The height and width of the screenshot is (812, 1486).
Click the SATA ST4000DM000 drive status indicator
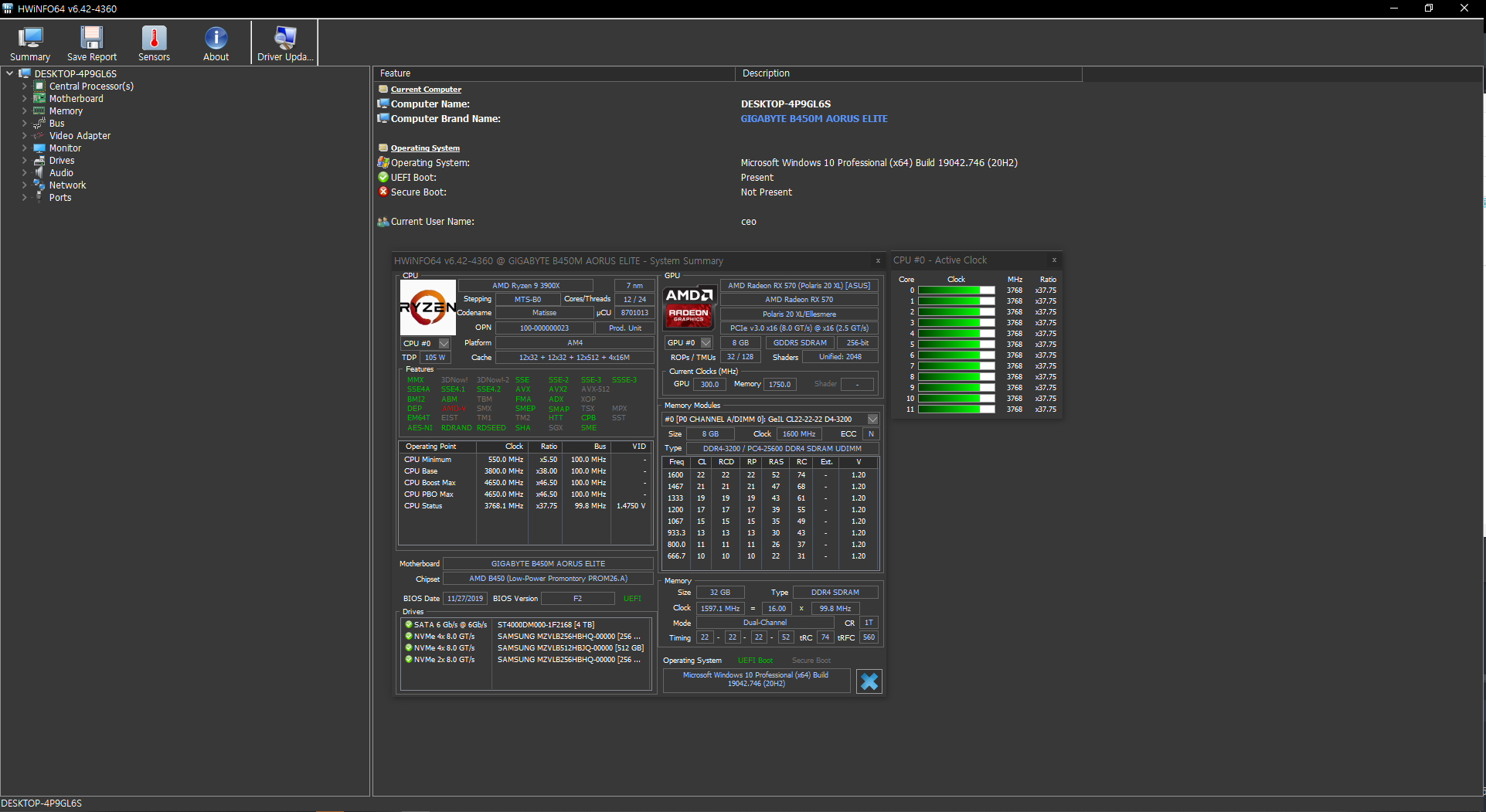(409, 624)
